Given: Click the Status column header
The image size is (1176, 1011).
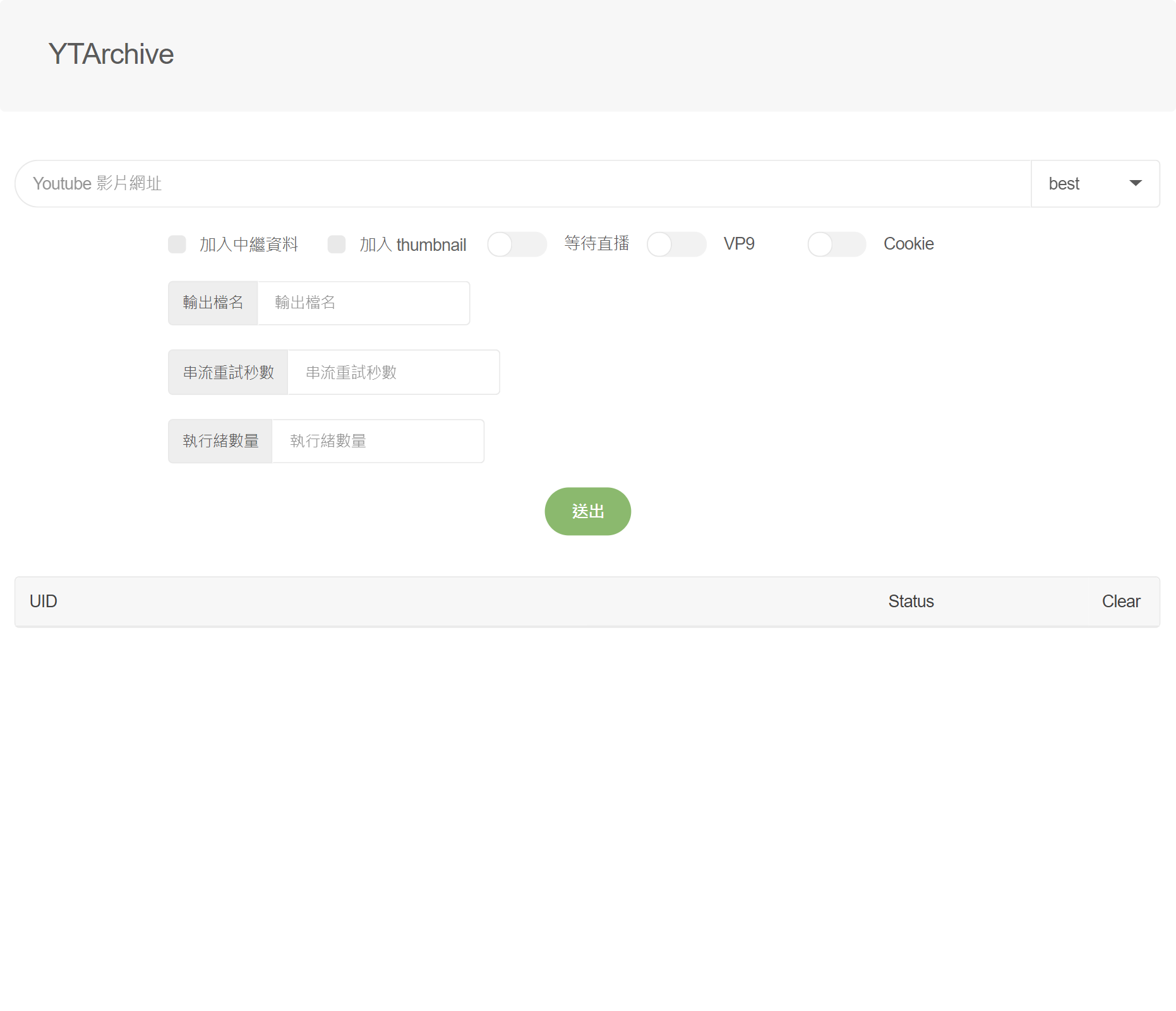Looking at the screenshot, I should [911, 602].
